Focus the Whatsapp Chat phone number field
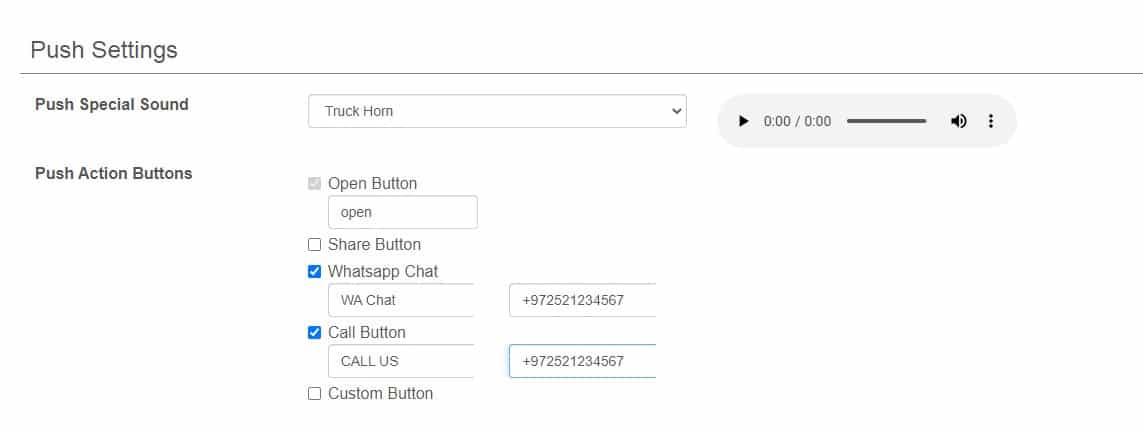The image size is (1143, 434). [x=582, y=300]
